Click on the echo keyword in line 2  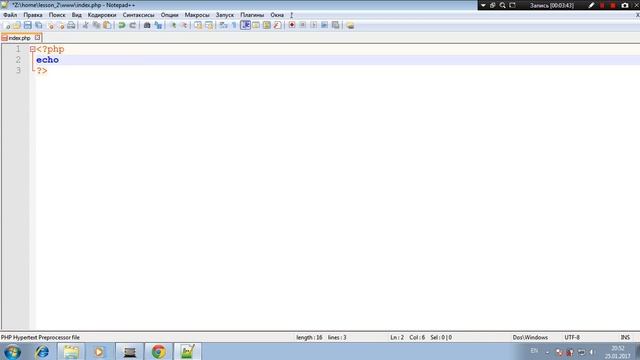[47, 60]
